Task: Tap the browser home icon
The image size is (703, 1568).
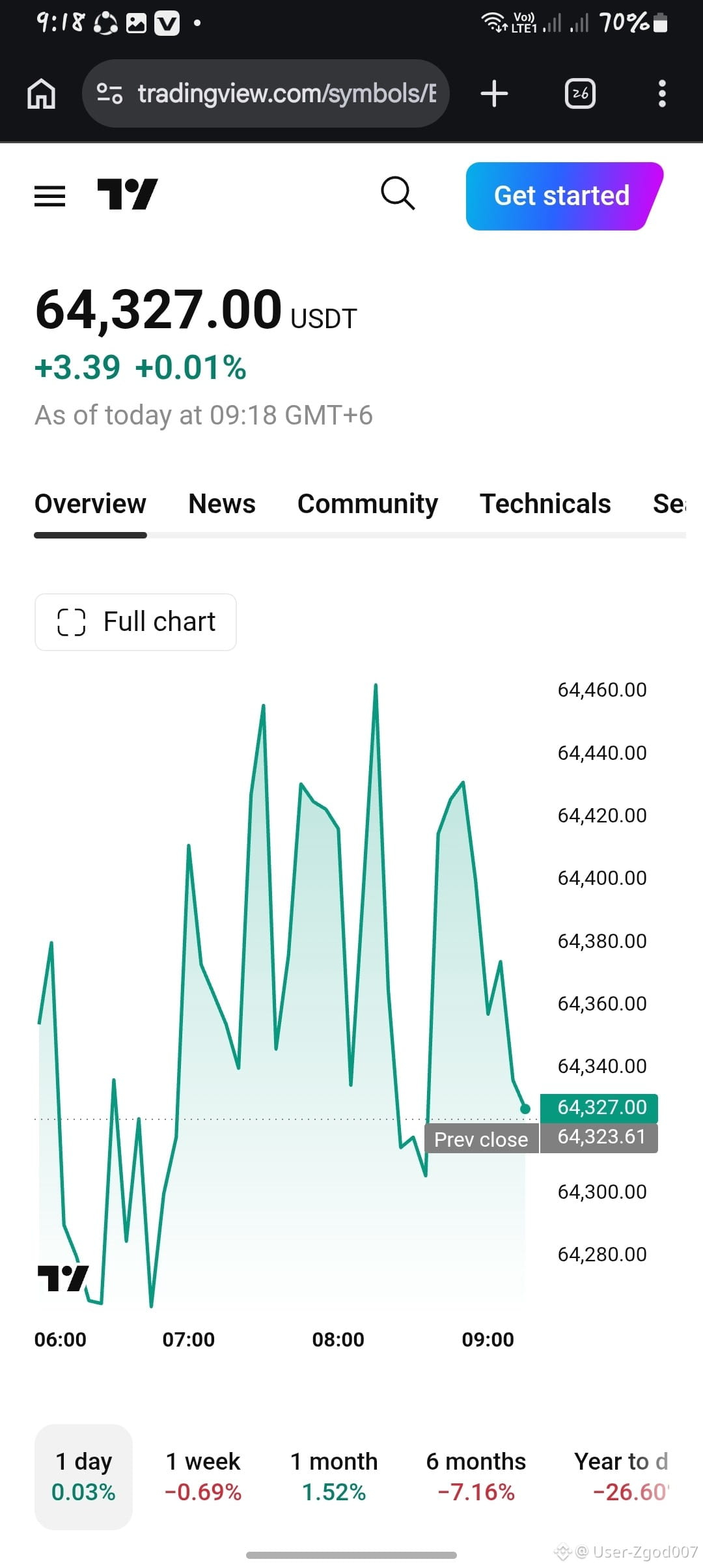Action: click(42, 94)
